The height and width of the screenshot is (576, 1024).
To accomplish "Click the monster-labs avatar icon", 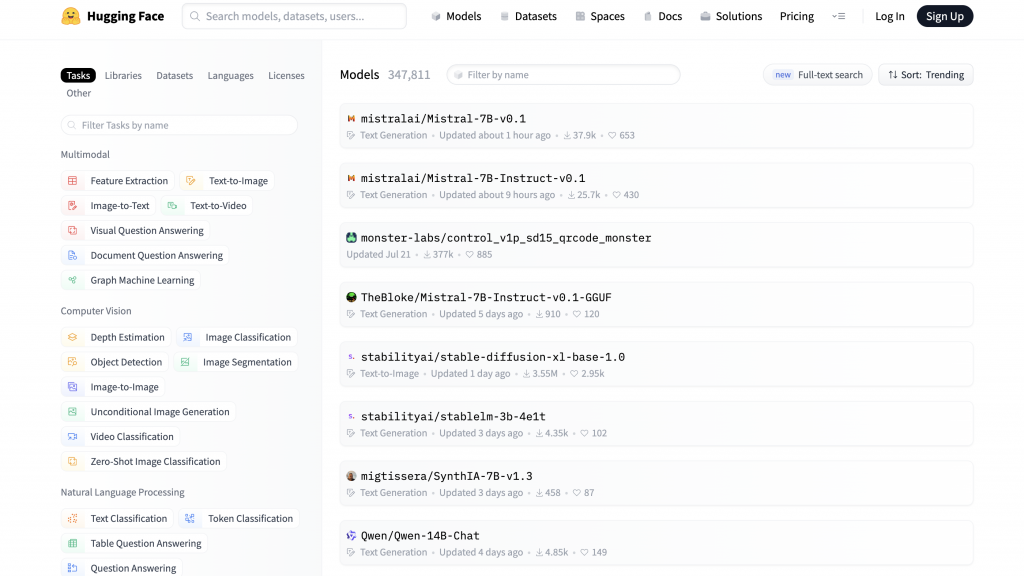I will (351, 238).
